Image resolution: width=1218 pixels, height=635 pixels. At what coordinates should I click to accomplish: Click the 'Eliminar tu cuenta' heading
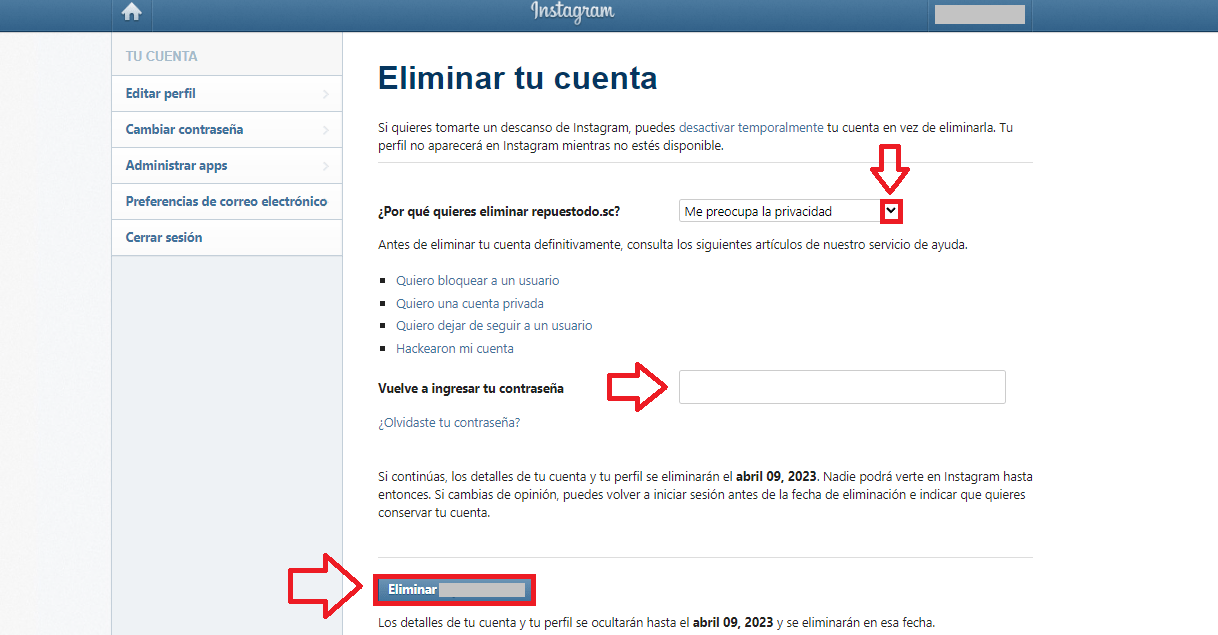[x=518, y=78]
